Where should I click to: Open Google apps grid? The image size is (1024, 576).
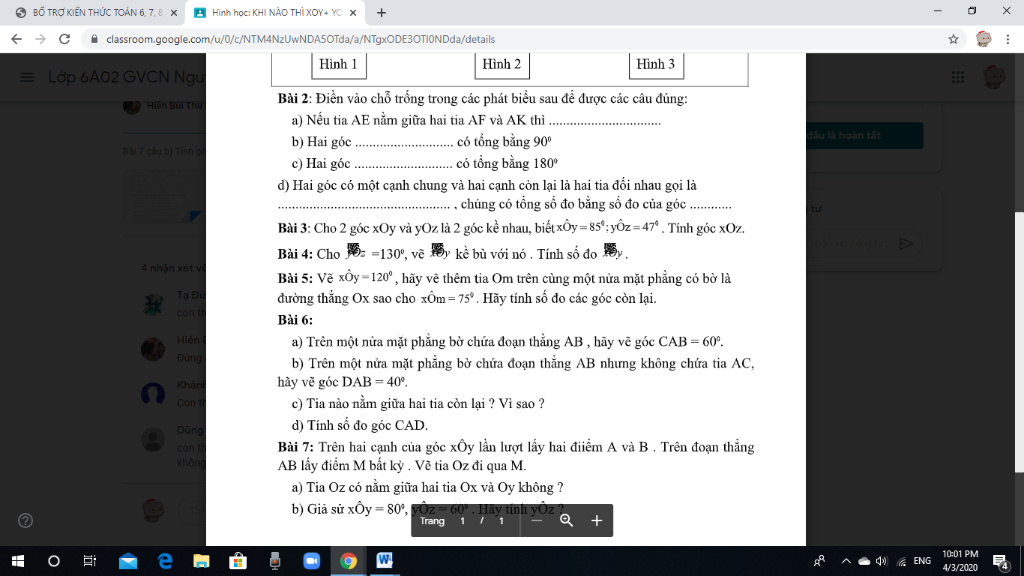click(x=957, y=77)
